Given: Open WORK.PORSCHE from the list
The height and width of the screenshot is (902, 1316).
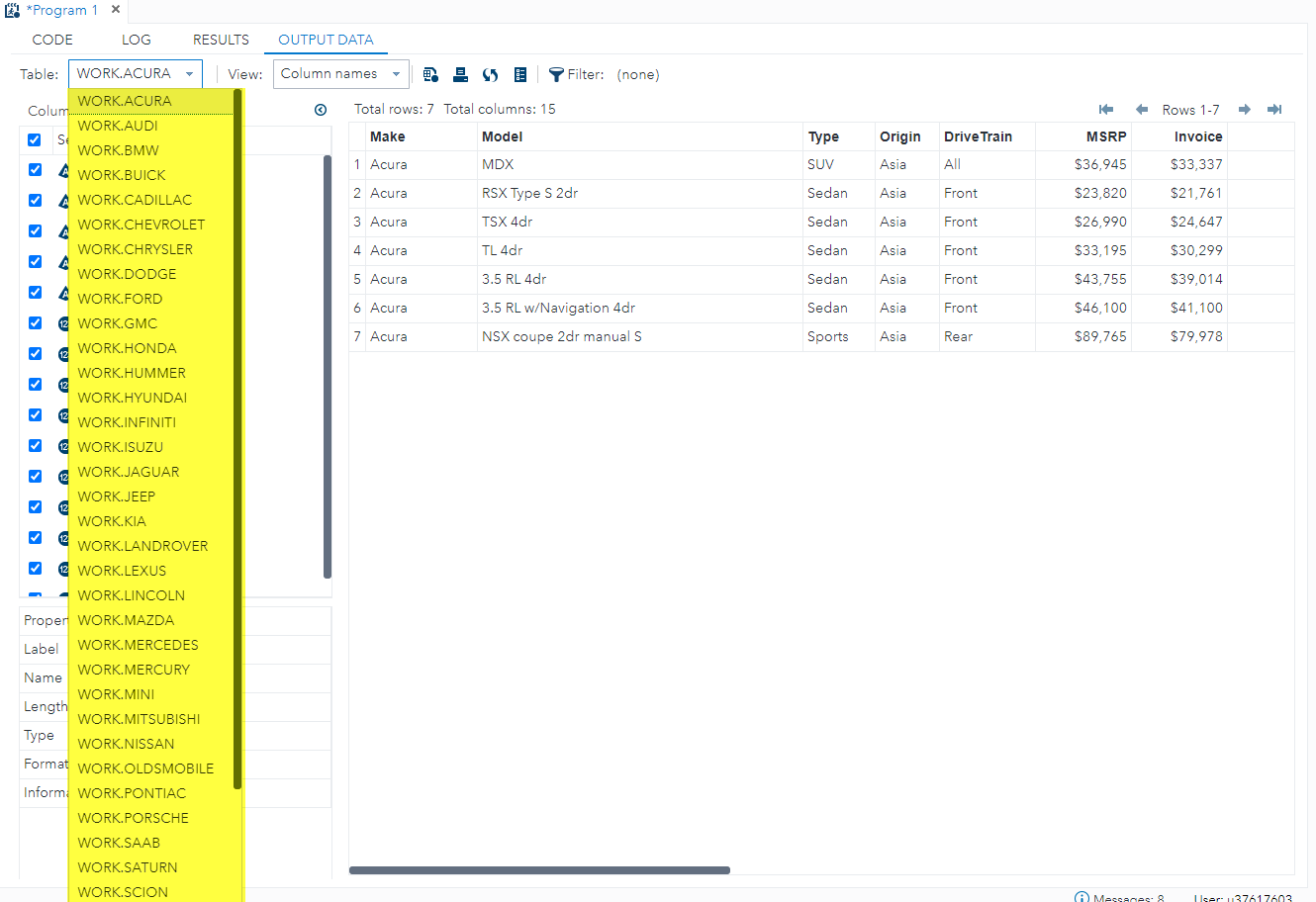Looking at the screenshot, I should click(151, 818).
